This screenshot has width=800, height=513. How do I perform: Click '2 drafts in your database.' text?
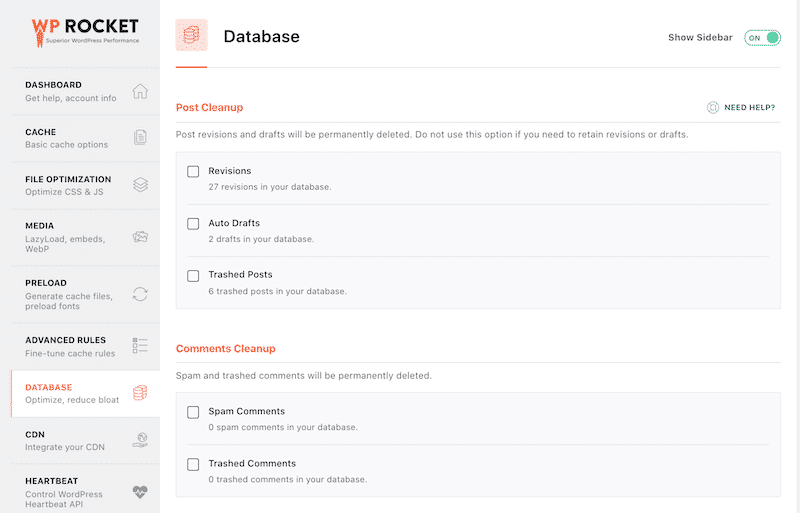[x=261, y=239]
